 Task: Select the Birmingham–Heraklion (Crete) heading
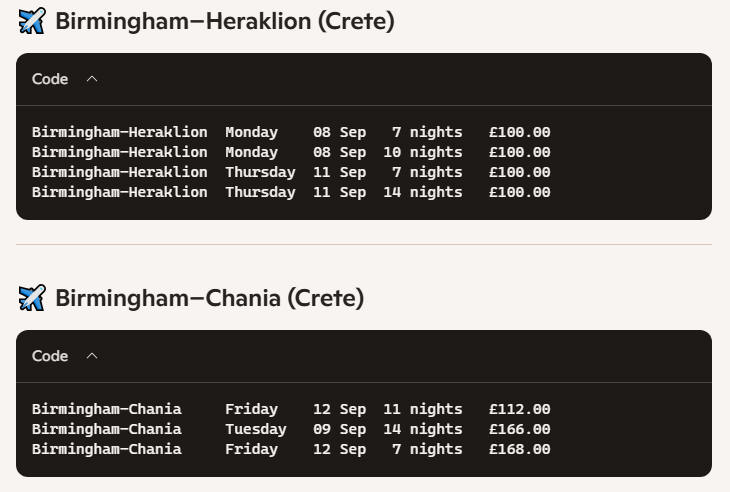pyautogui.click(x=225, y=21)
